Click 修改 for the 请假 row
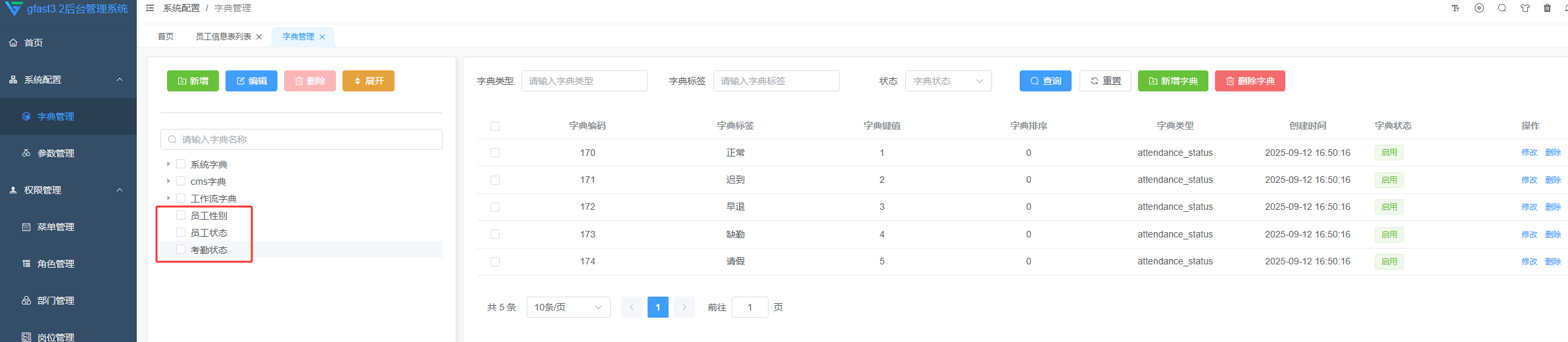The width and height of the screenshot is (1568, 342). pos(1529,262)
